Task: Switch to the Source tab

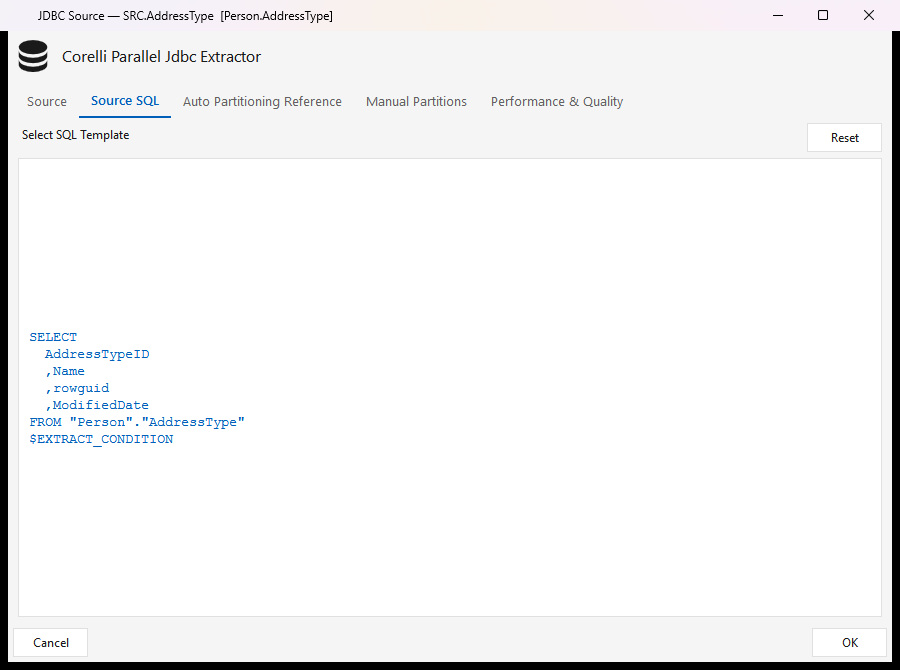Action: (46, 102)
